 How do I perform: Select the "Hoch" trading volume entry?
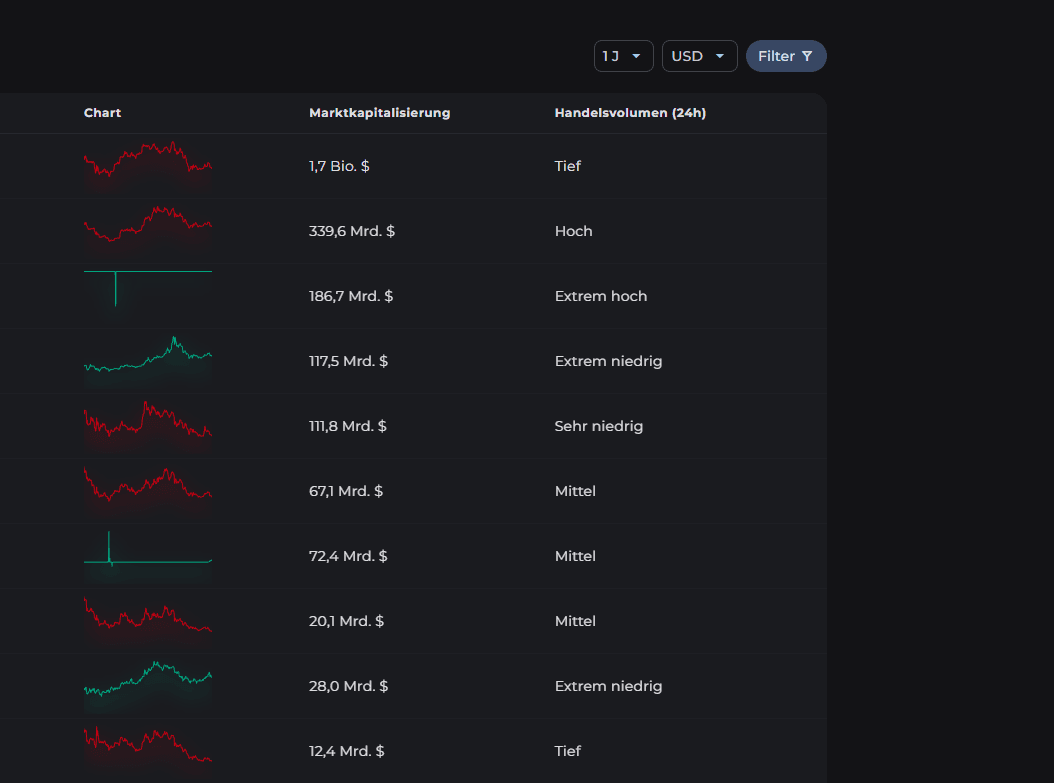573,231
